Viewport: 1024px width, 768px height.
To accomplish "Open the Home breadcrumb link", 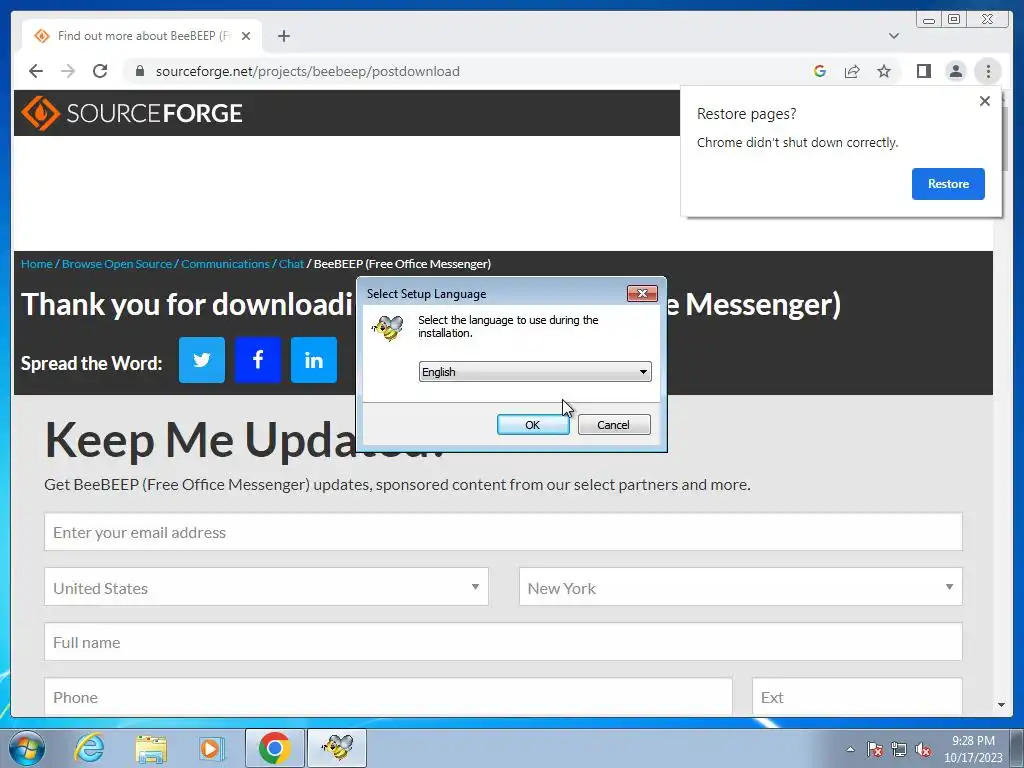I will click(37, 264).
